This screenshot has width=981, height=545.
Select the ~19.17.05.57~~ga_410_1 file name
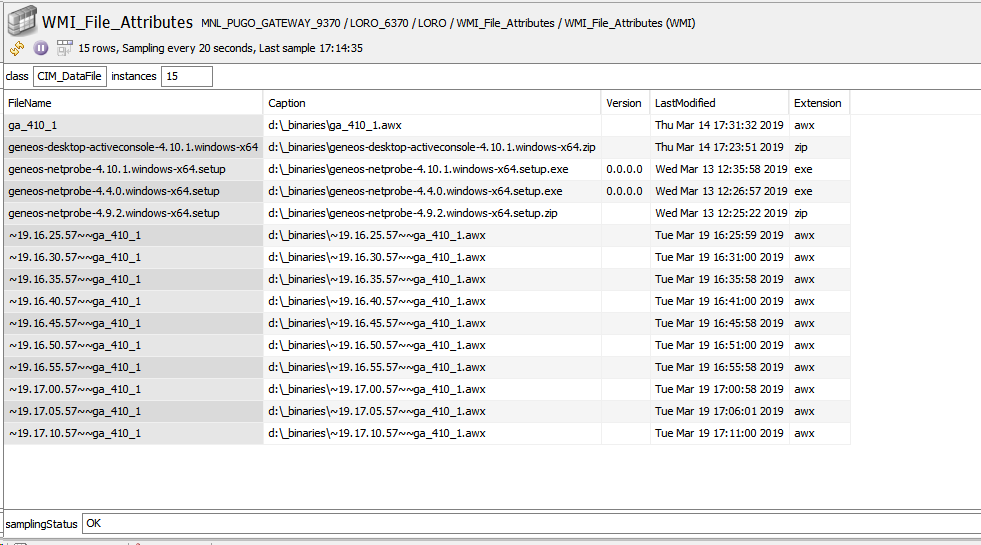tap(133, 411)
